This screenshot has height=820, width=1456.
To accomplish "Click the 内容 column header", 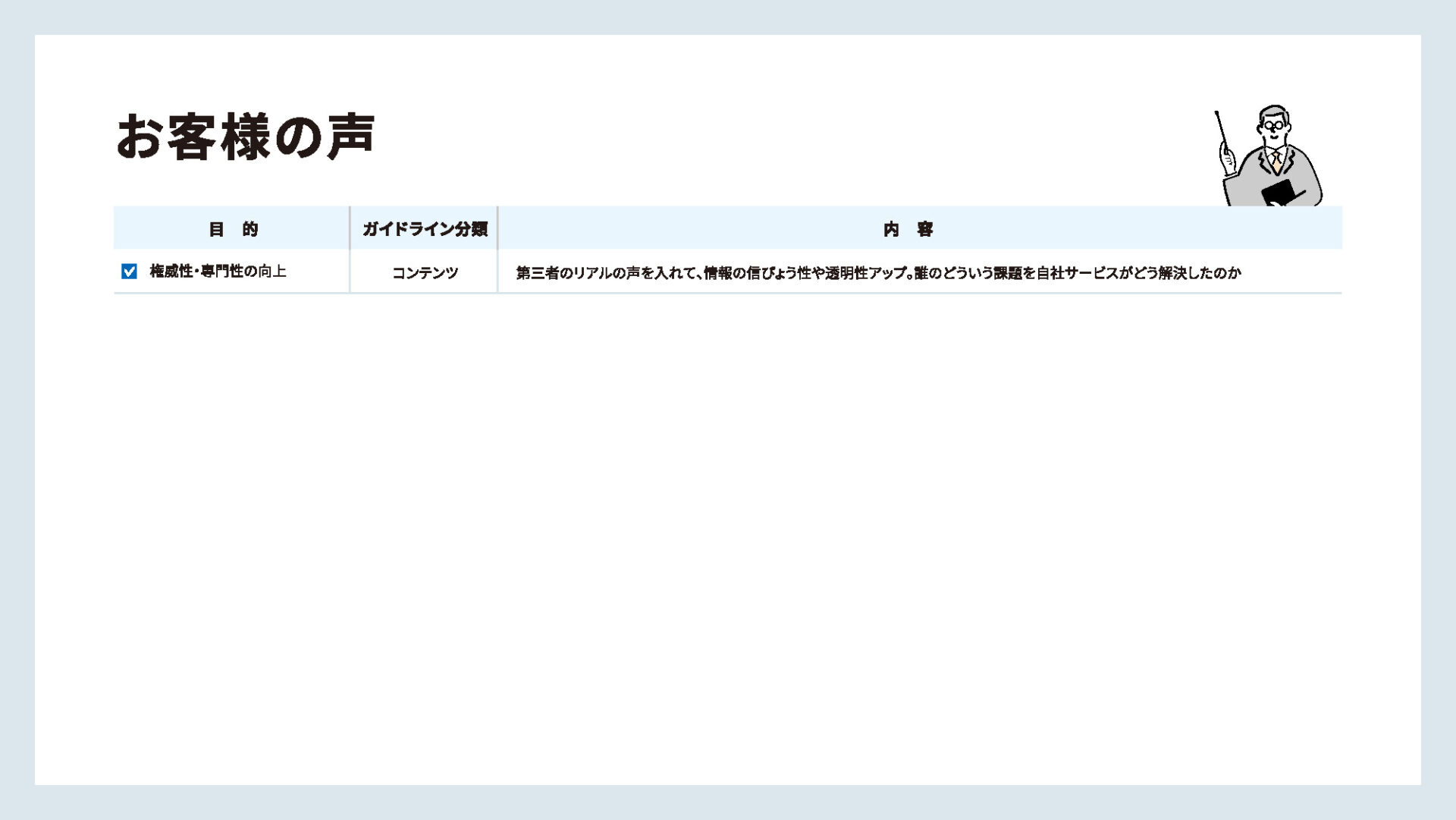I will coord(920,228).
